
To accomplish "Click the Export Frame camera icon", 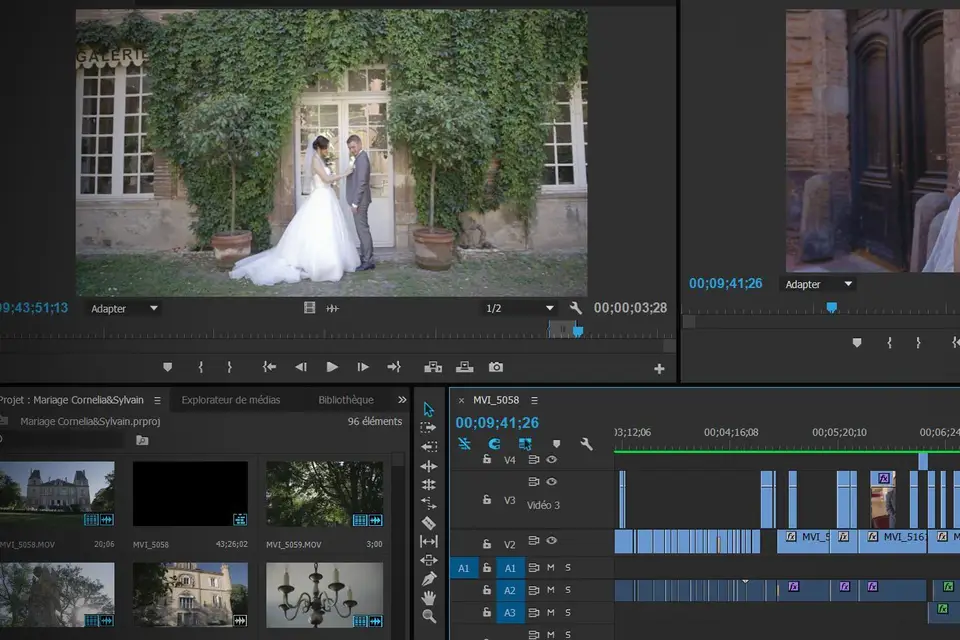I will pyautogui.click(x=495, y=368).
